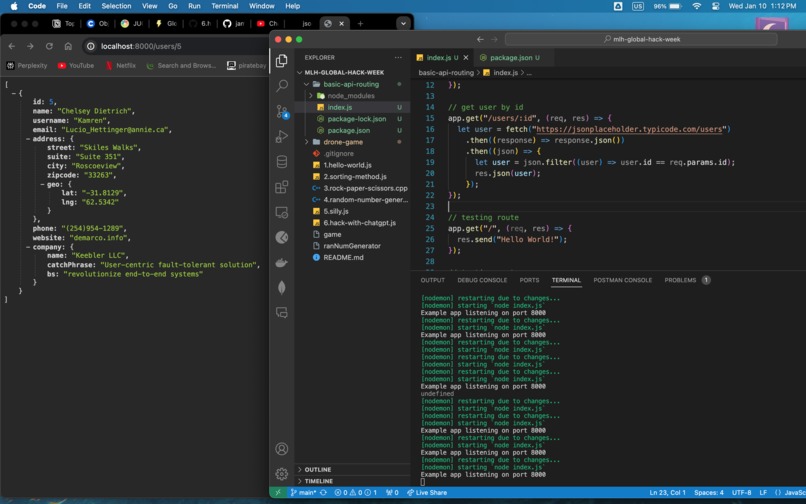806x504 pixels.
Task: Open 3.rock-paper-scissors.cpp in the Explorer
Action: [365, 188]
